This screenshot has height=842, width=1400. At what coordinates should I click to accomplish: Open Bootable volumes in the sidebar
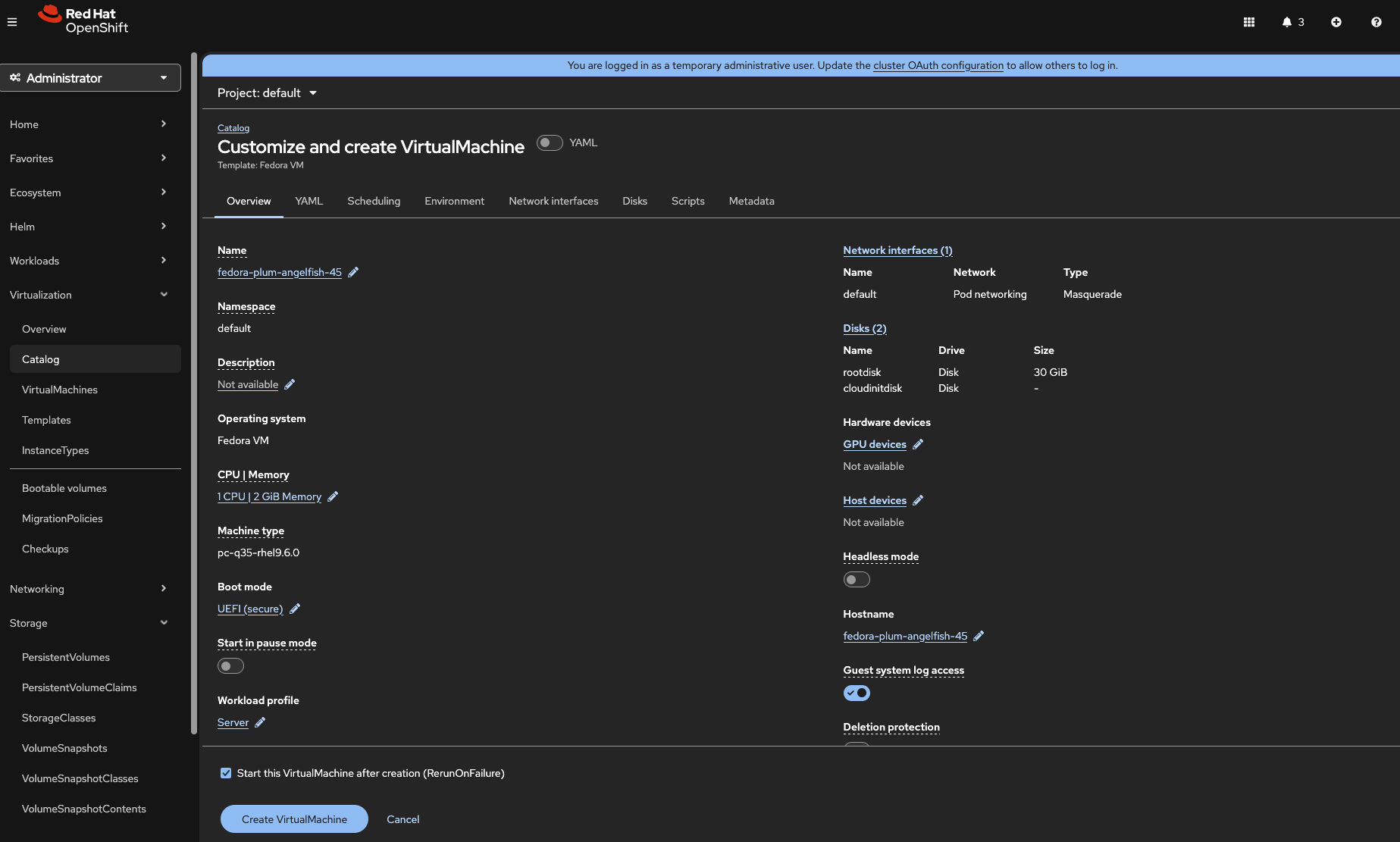tap(64, 488)
